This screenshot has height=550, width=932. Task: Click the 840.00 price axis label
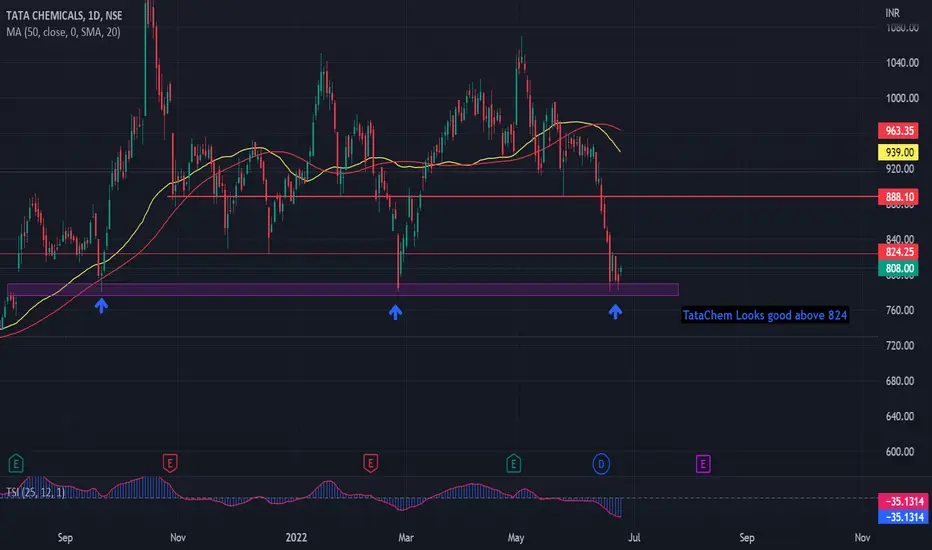pos(902,240)
